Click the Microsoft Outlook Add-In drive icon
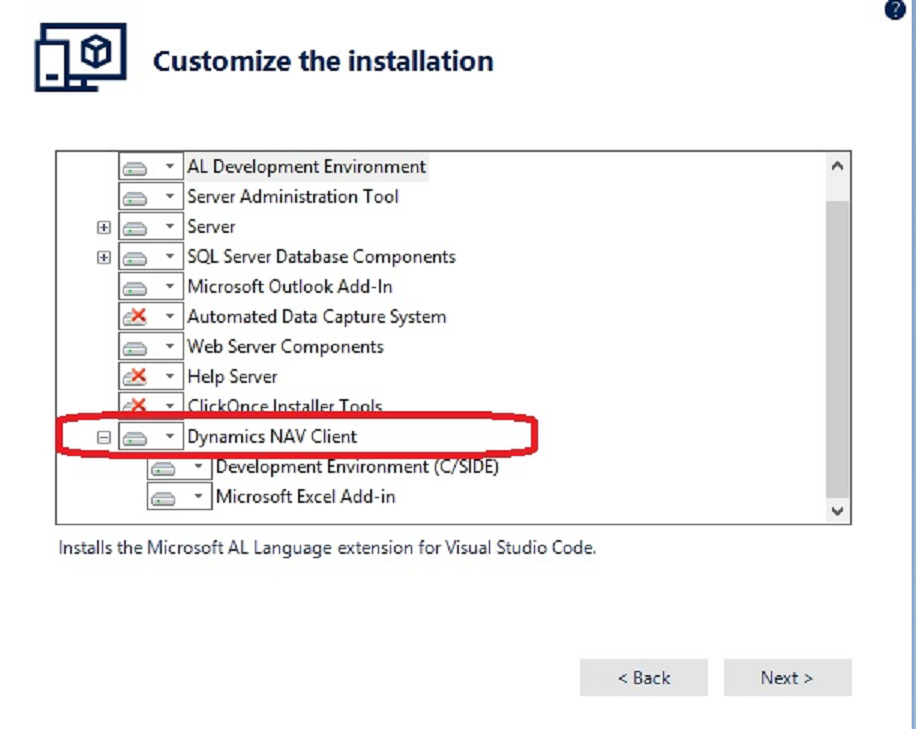Screen dimensions: 916x729 click(x=135, y=287)
